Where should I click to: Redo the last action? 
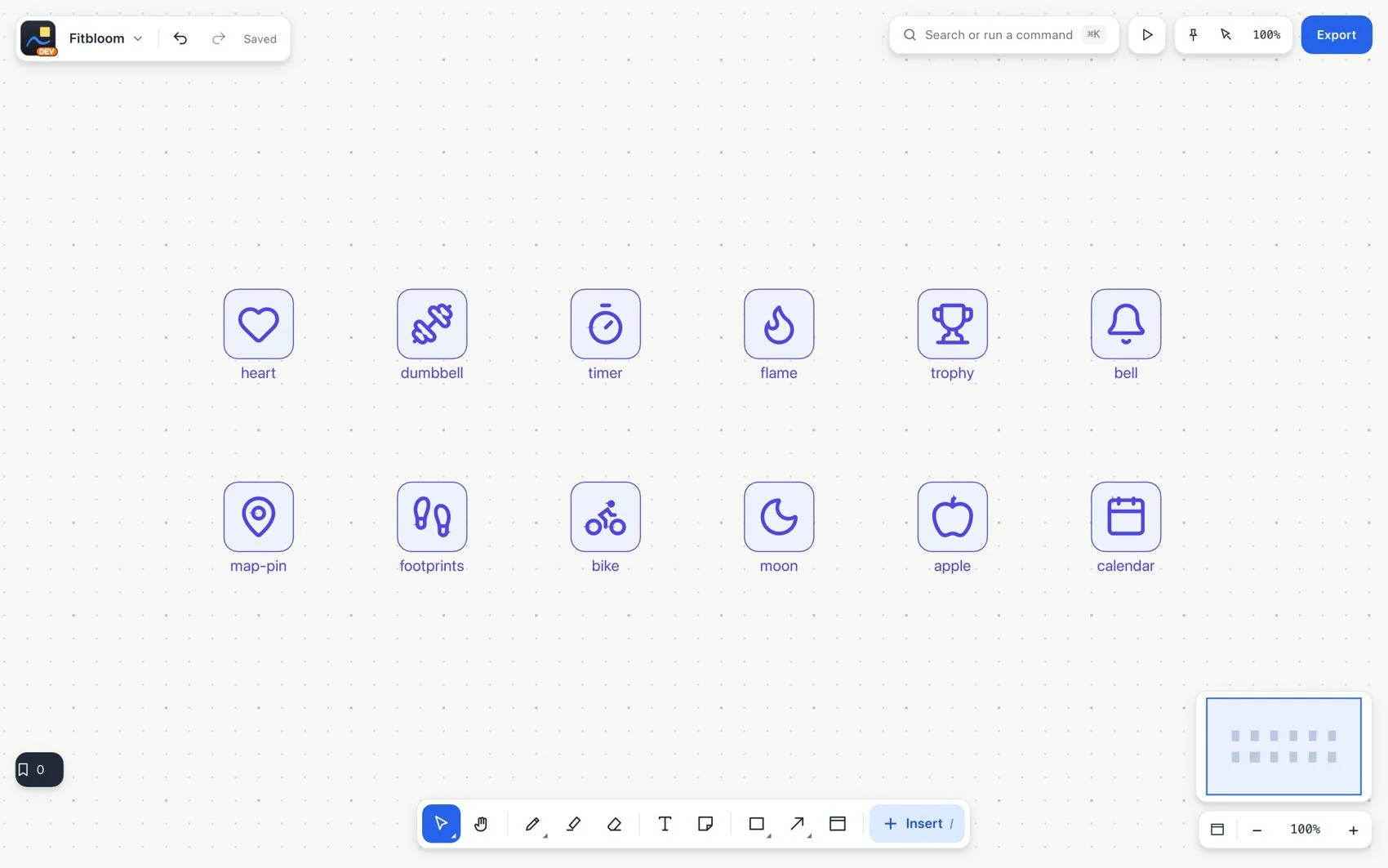click(218, 38)
